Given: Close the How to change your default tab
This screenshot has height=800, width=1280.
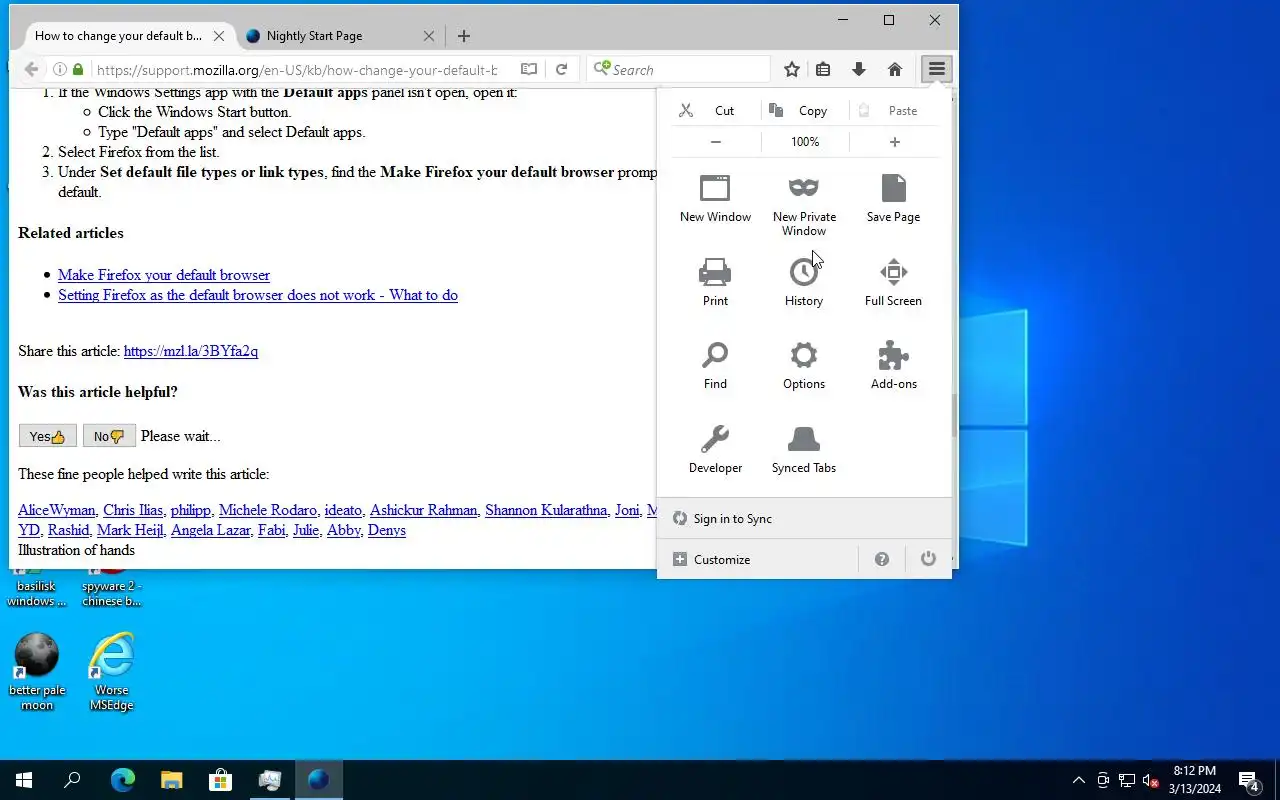Looking at the screenshot, I should (219, 36).
